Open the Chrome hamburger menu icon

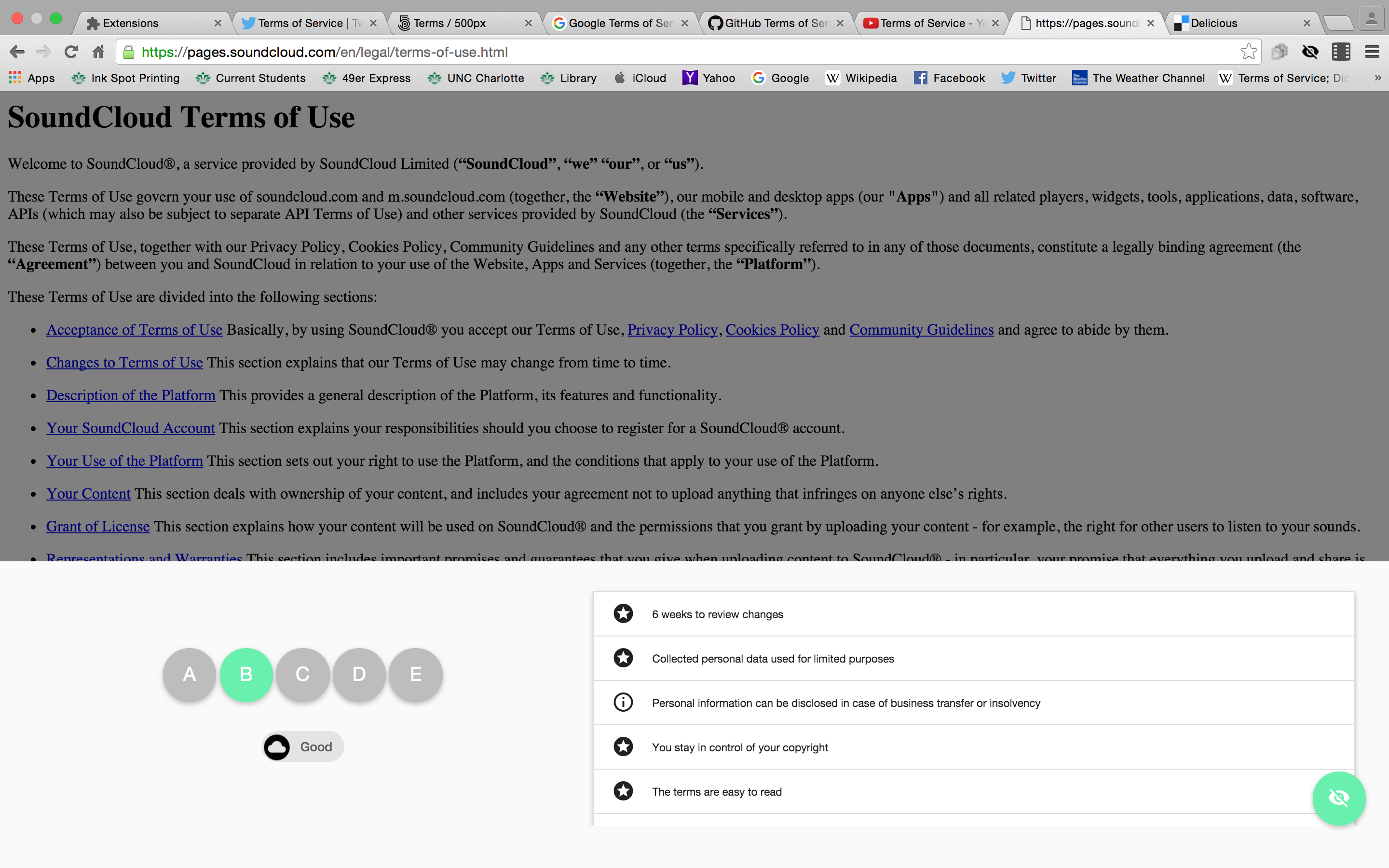[1372, 52]
